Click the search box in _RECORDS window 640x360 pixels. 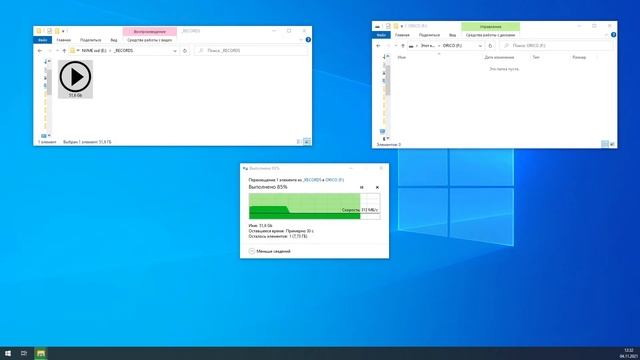pyautogui.click(x=251, y=51)
